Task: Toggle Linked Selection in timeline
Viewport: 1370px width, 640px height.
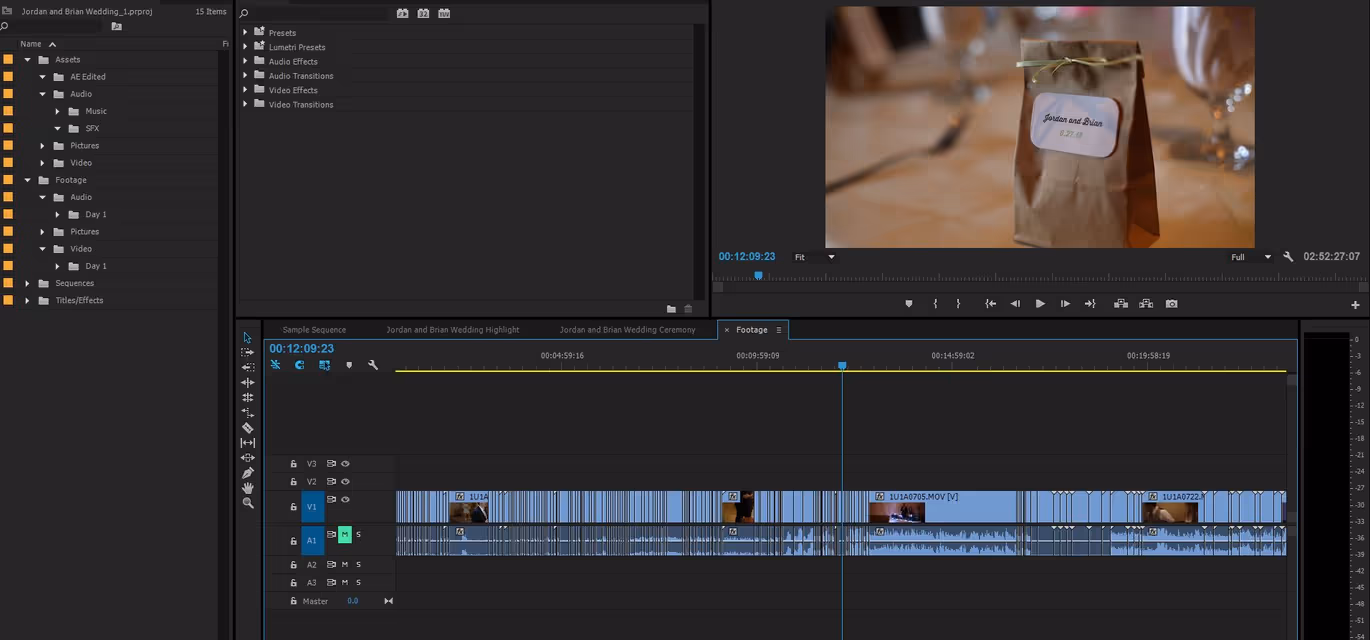Action: pyautogui.click(x=325, y=365)
